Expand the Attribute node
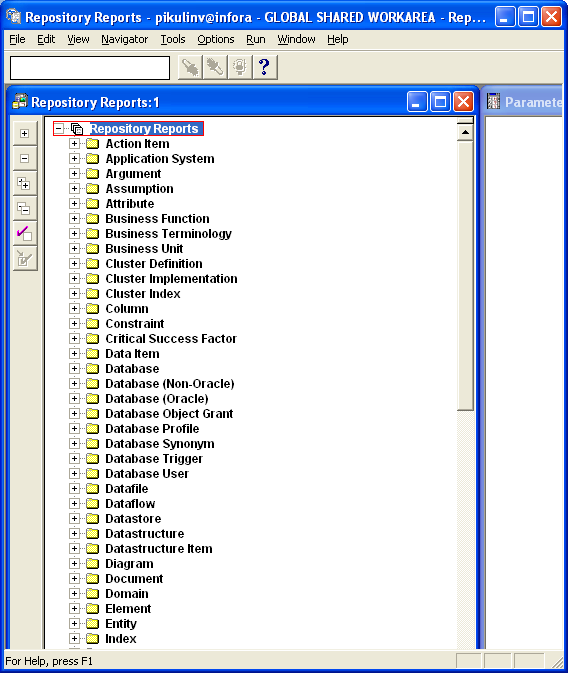This screenshot has height=673, width=568. pos(74,204)
